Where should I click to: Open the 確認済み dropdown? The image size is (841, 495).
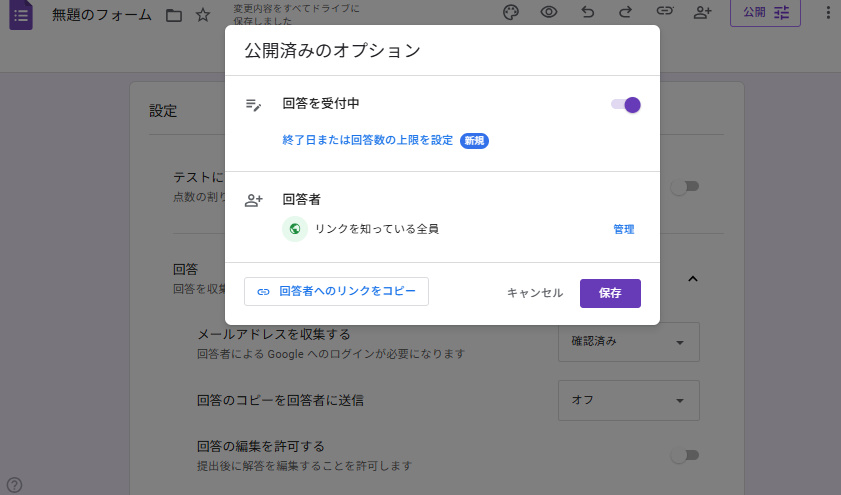click(x=628, y=342)
